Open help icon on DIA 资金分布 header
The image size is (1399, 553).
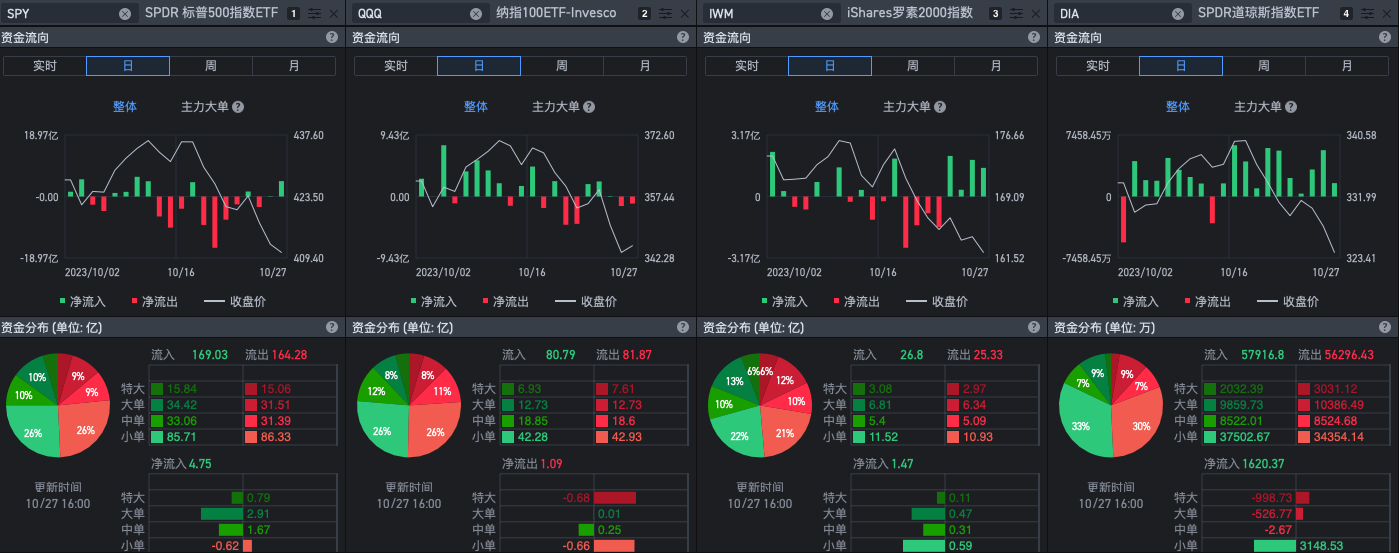1385,327
